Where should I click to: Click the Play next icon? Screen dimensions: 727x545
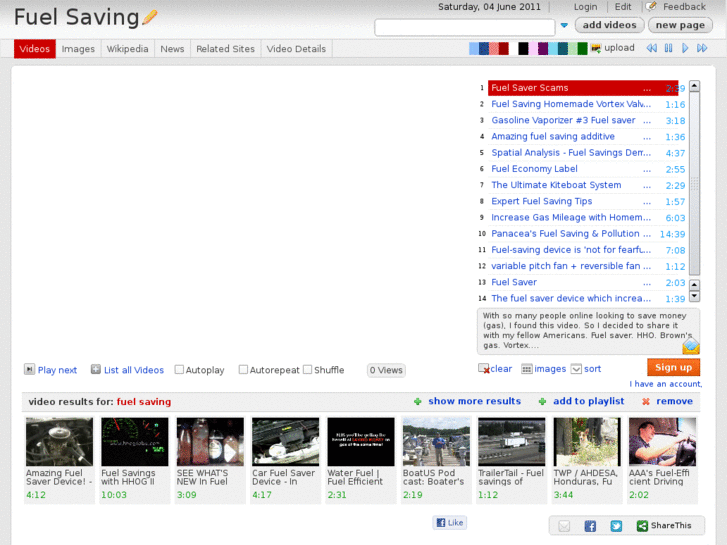29,369
